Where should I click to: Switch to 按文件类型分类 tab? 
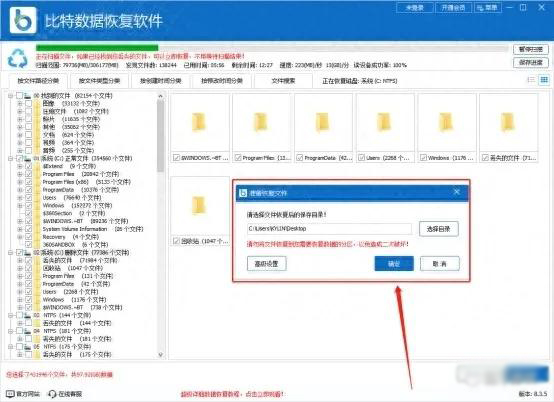(99, 81)
